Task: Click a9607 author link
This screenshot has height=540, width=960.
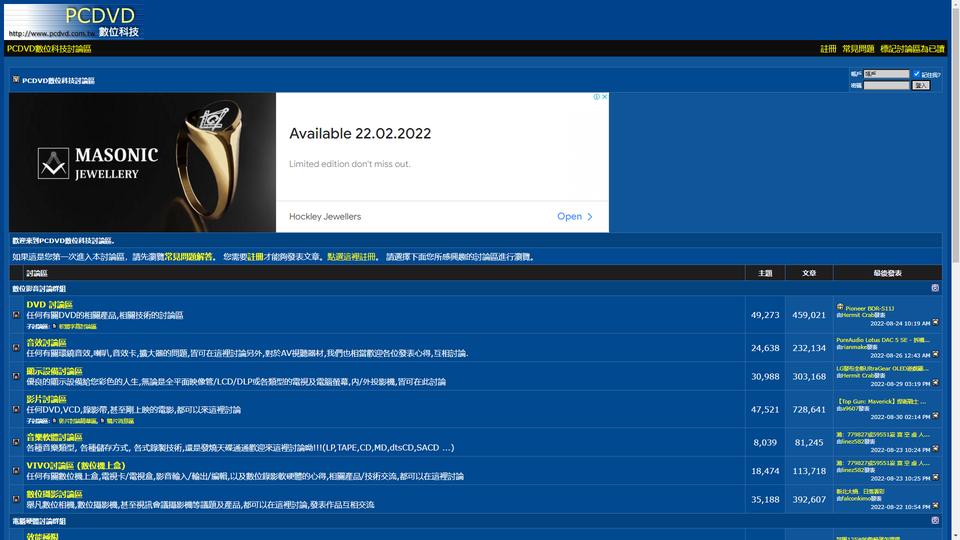Action: pos(849,408)
